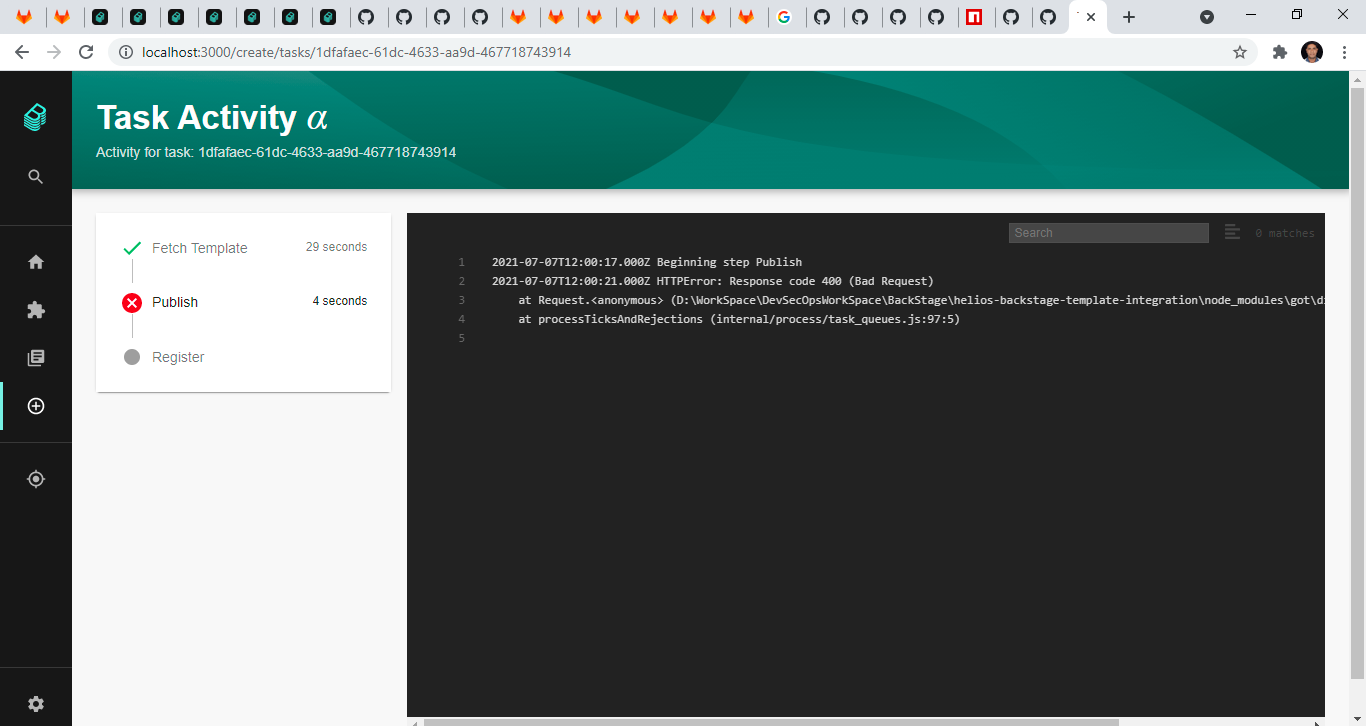Click the Backstage logo icon
This screenshot has width=1366, height=726.
pos(35,116)
